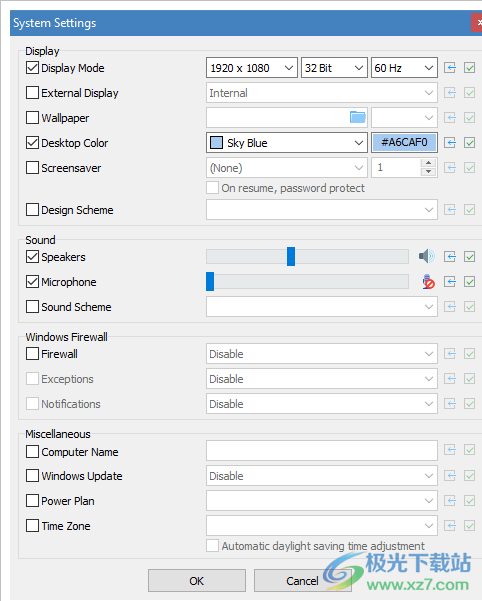The height and width of the screenshot is (601, 482).
Task: Enable the Wallpaper checkbox
Action: coord(32,118)
